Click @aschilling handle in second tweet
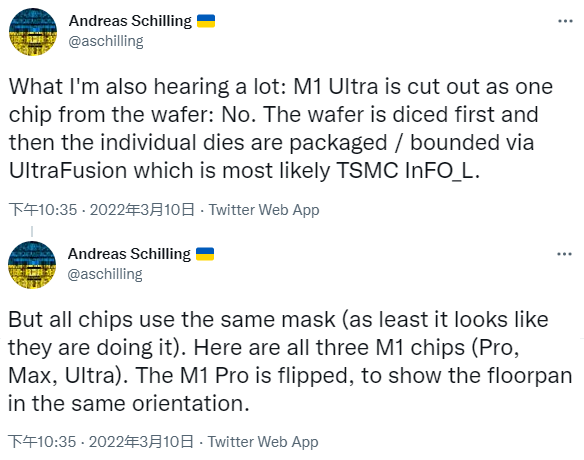The height and width of the screenshot is (460, 584). [105, 274]
